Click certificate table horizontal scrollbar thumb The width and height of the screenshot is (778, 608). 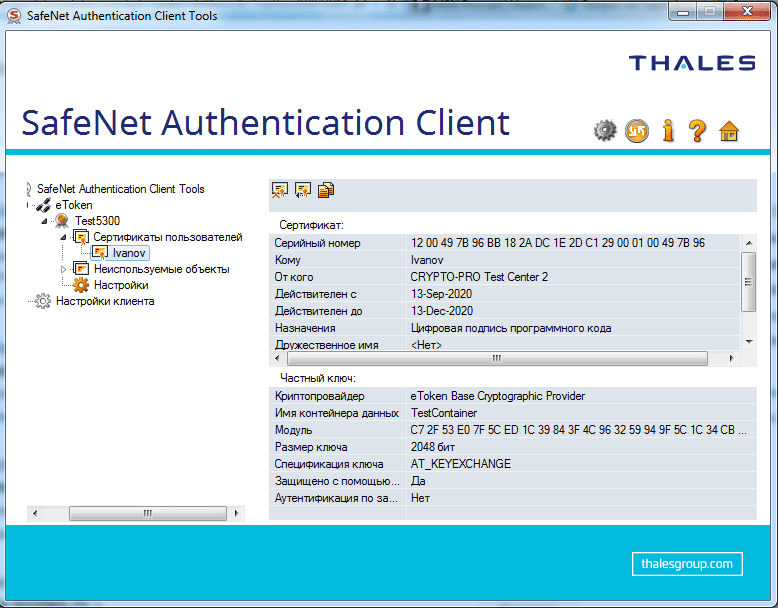(497, 358)
